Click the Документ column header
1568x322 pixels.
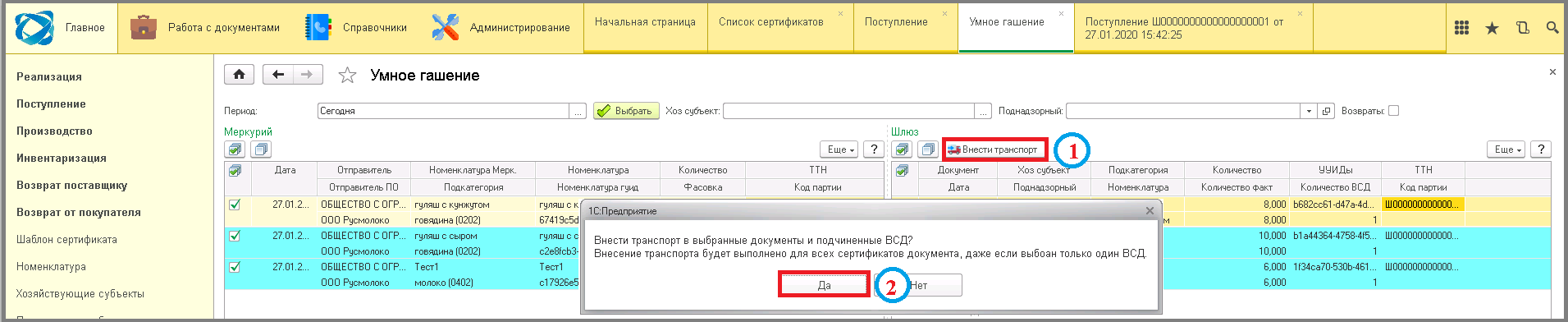tap(958, 170)
